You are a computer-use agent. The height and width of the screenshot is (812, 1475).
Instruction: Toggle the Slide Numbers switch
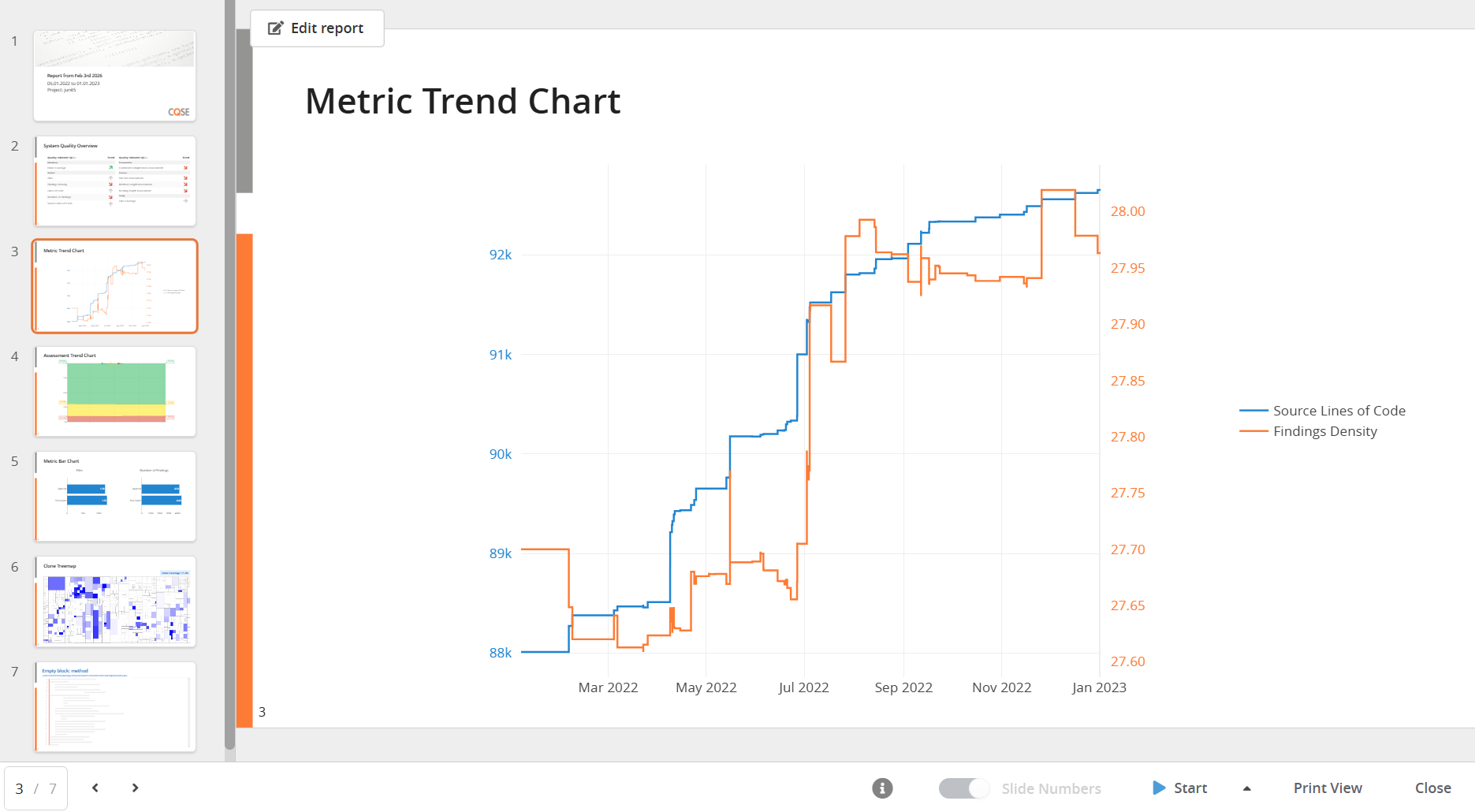[963, 788]
